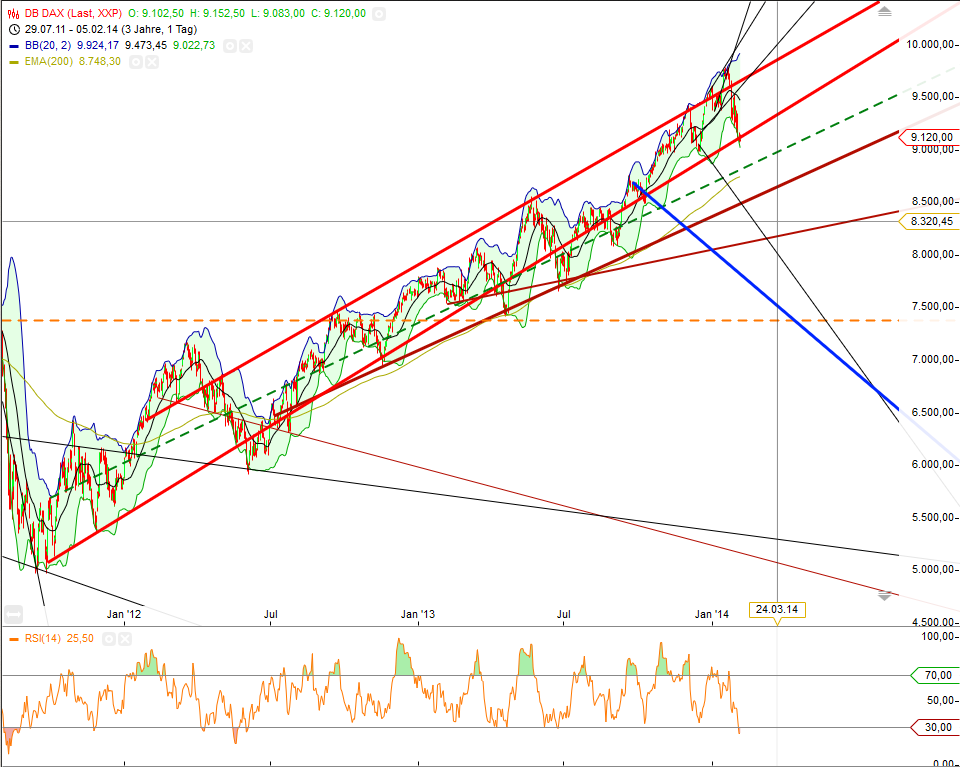Viewport: 960px width, 767px height.
Task: Click the 9.120,00 price label on the axis
Action: 932,138
